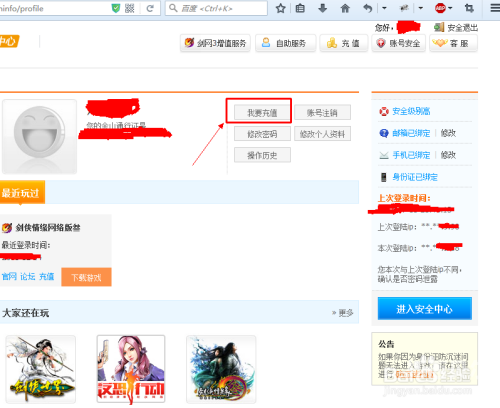Open Adblock Plus ABP icon

point(440,8)
